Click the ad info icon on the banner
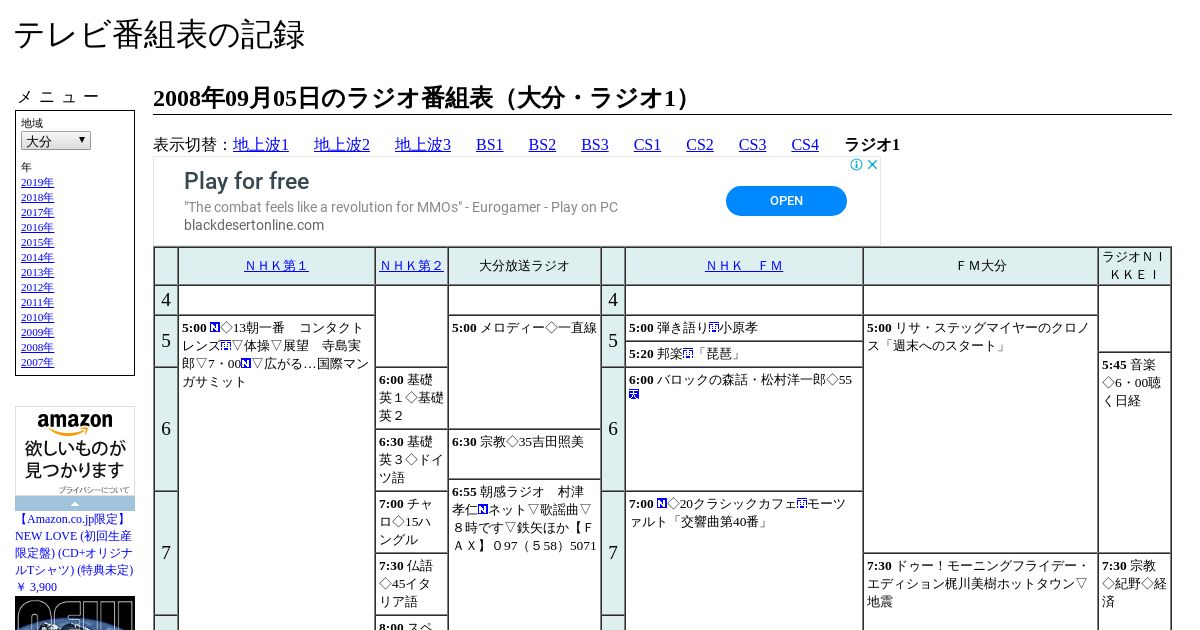The width and height of the screenshot is (1200, 630). coord(857,165)
